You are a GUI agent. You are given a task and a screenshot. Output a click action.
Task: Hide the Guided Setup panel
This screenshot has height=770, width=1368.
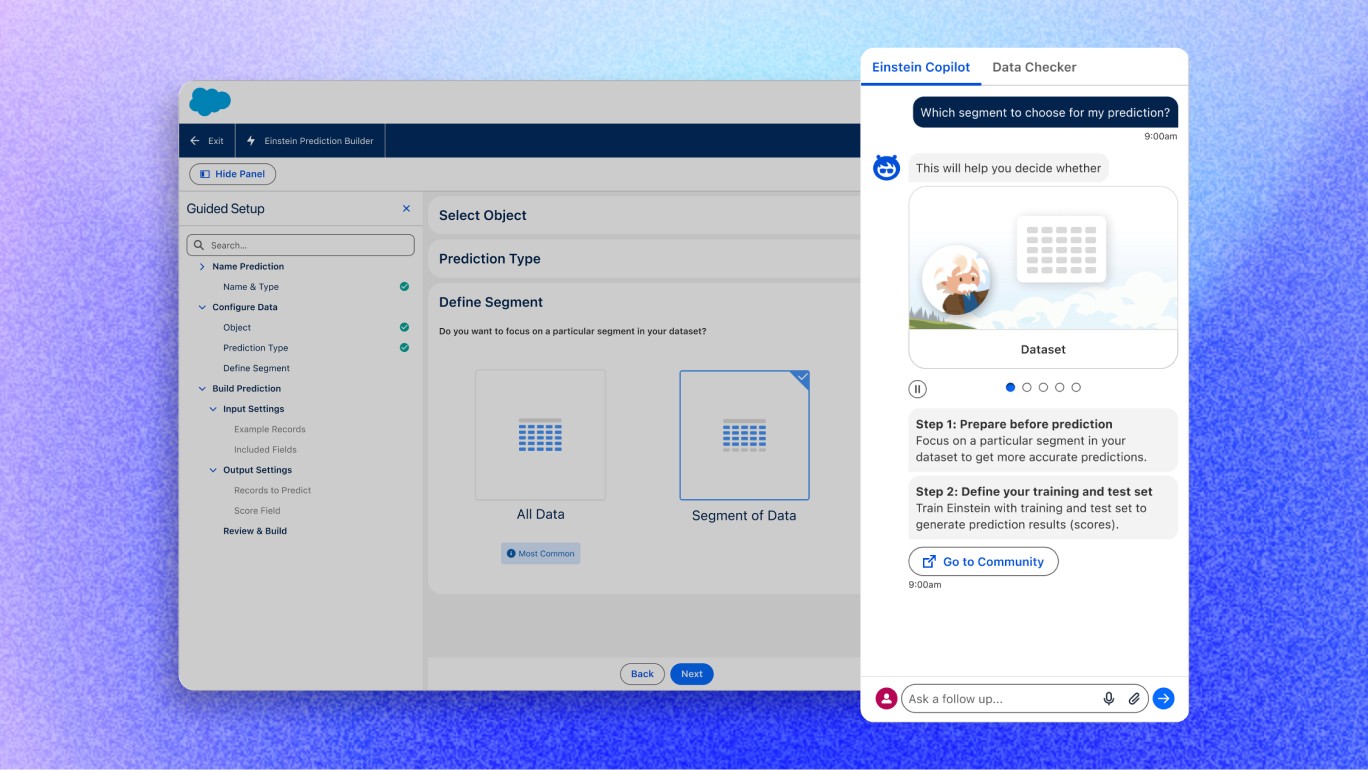(232, 174)
